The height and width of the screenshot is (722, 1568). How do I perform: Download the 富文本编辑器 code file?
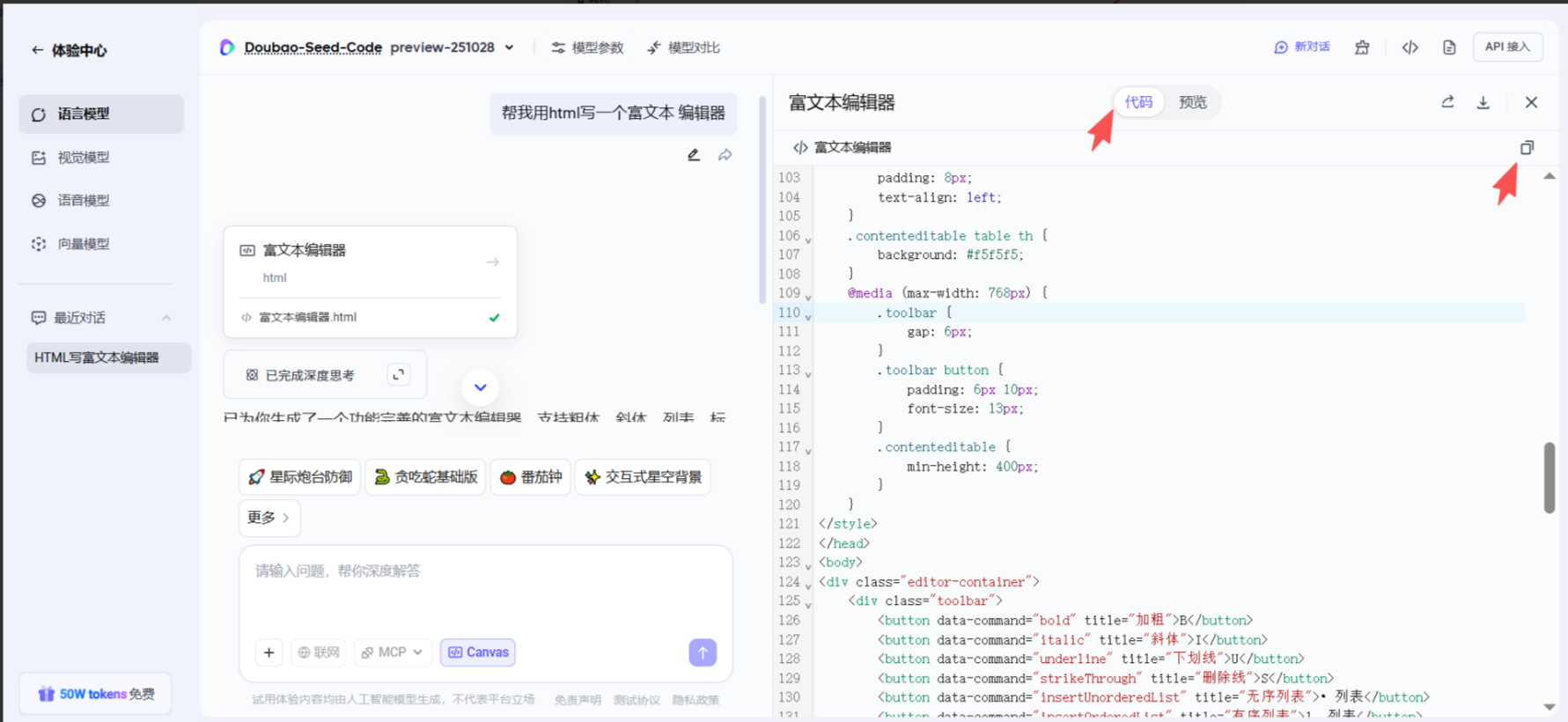(1483, 102)
